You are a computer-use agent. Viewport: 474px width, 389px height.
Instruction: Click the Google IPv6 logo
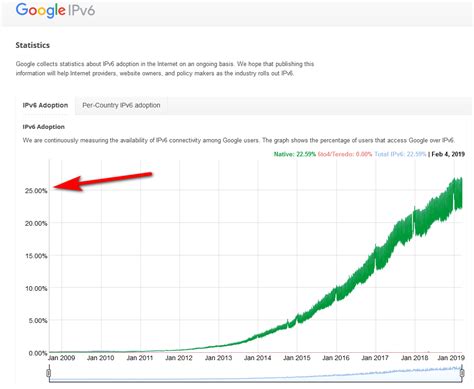pos(55,10)
